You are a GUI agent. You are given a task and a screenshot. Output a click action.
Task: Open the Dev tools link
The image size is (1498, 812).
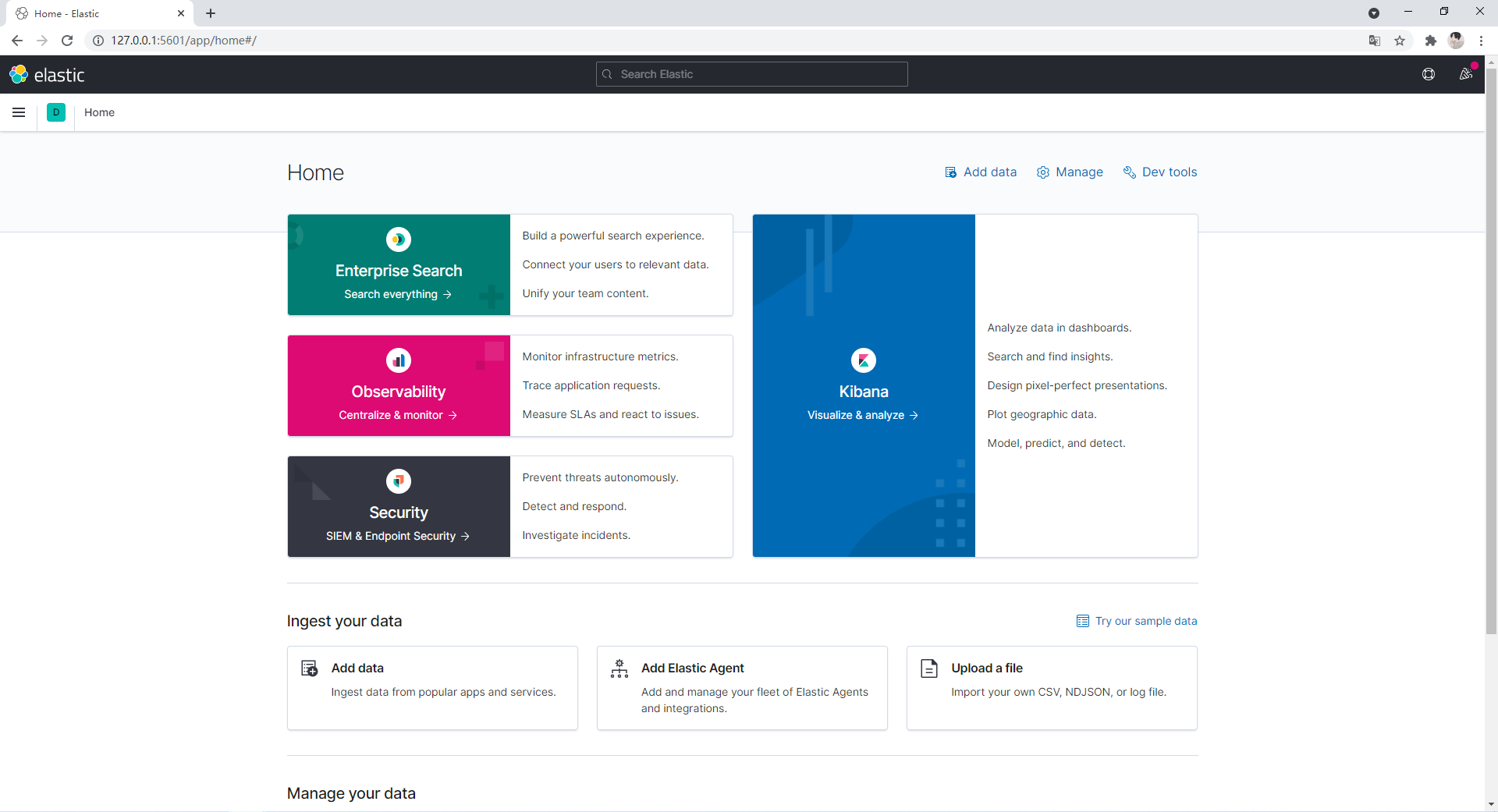(x=1160, y=172)
